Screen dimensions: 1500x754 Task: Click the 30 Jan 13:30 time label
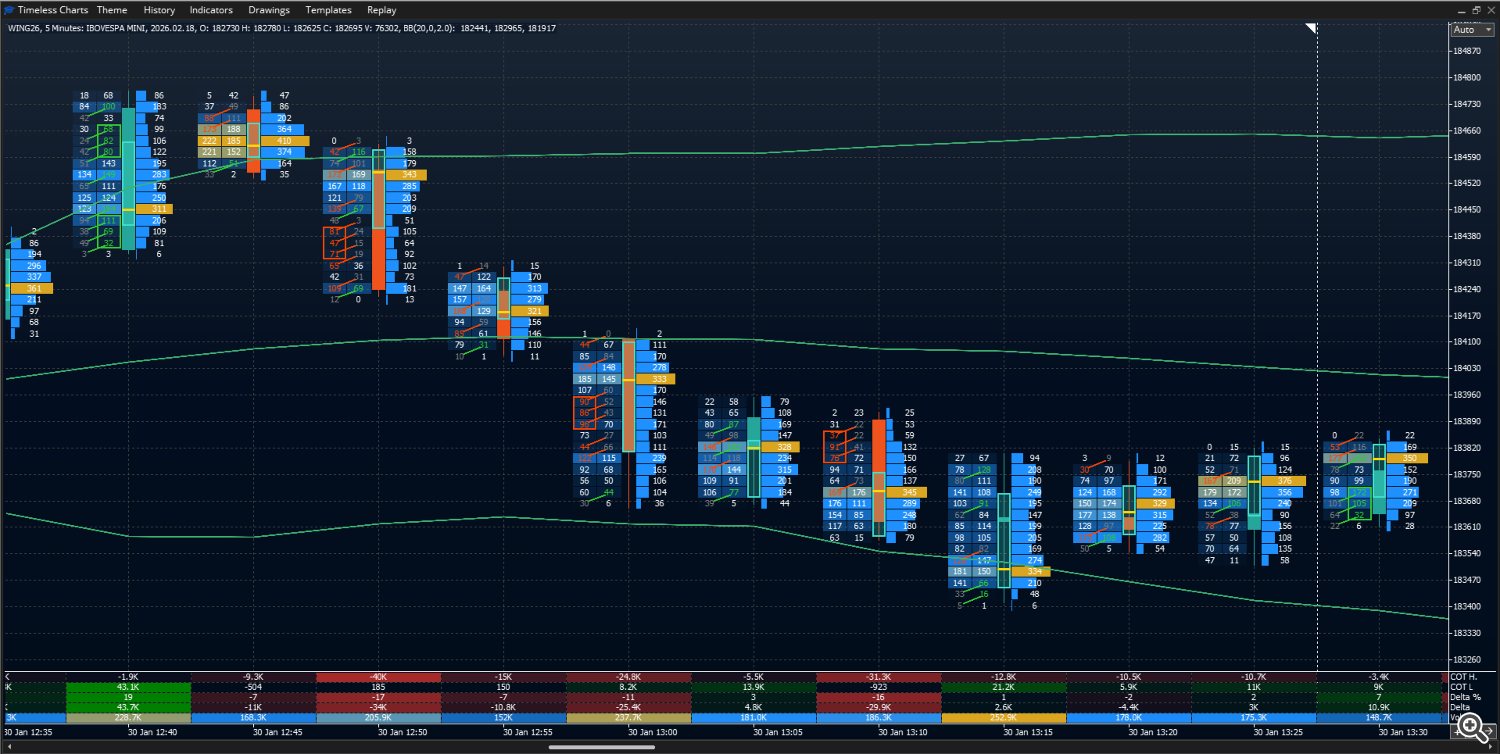(1403, 733)
